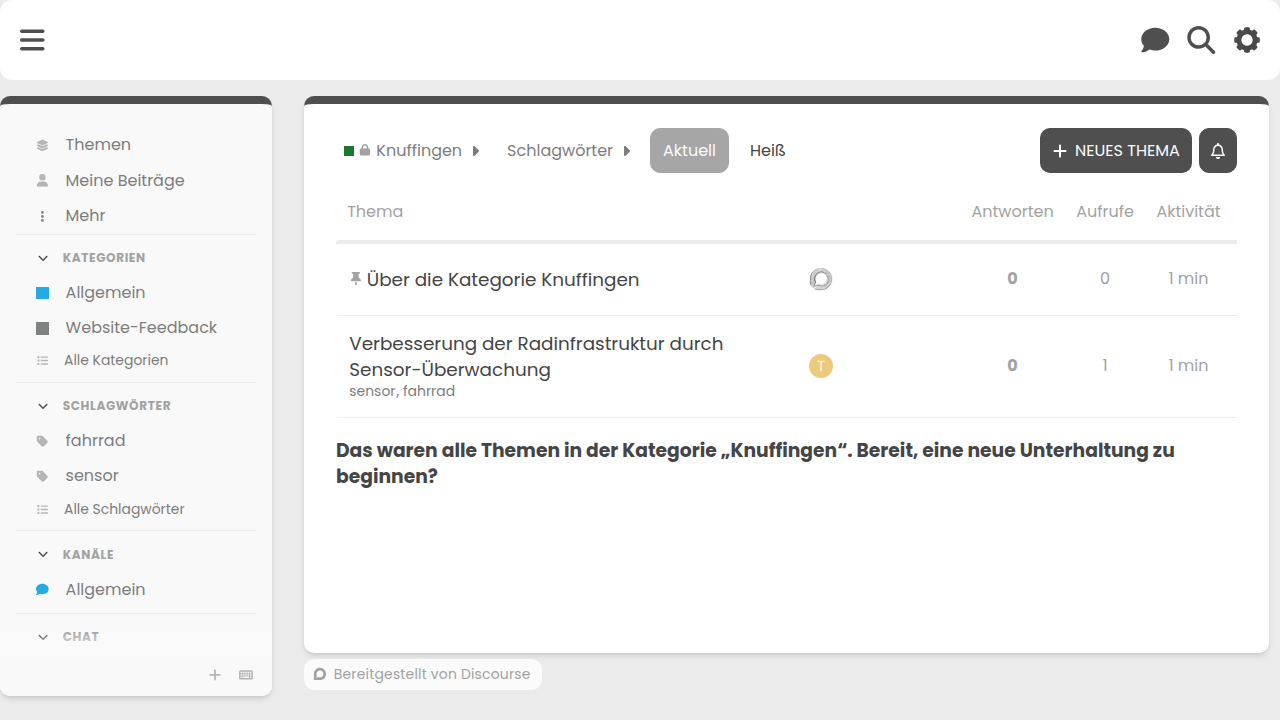Screen dimensions: 1280x720
Task: Open topic Über die Kategorie Knuffingen
Action: [502, 280]
